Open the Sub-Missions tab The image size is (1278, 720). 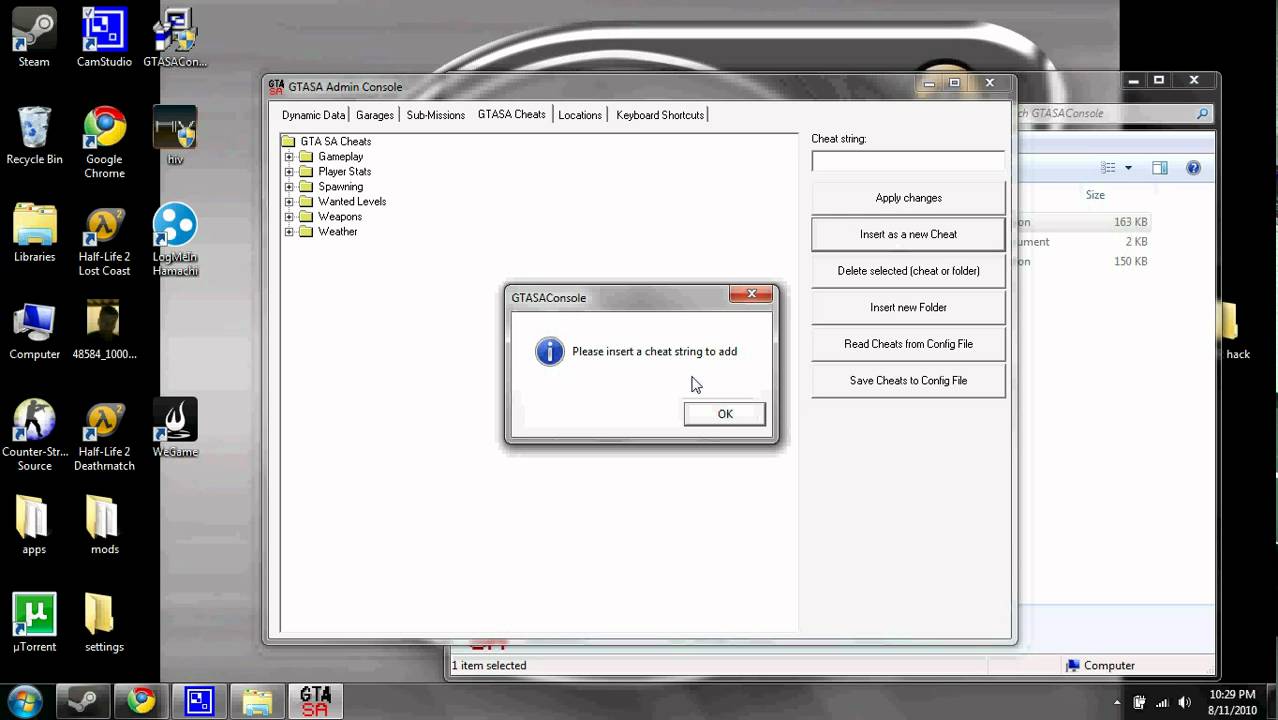click(x=435, y=115)
